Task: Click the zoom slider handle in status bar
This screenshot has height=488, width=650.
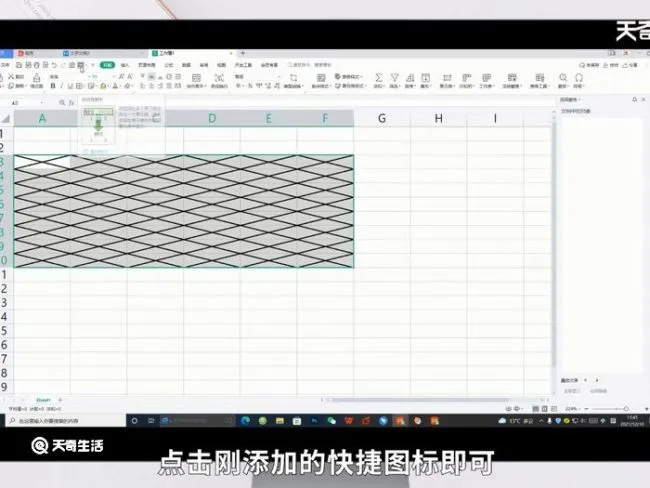Action: click(626, 409)
